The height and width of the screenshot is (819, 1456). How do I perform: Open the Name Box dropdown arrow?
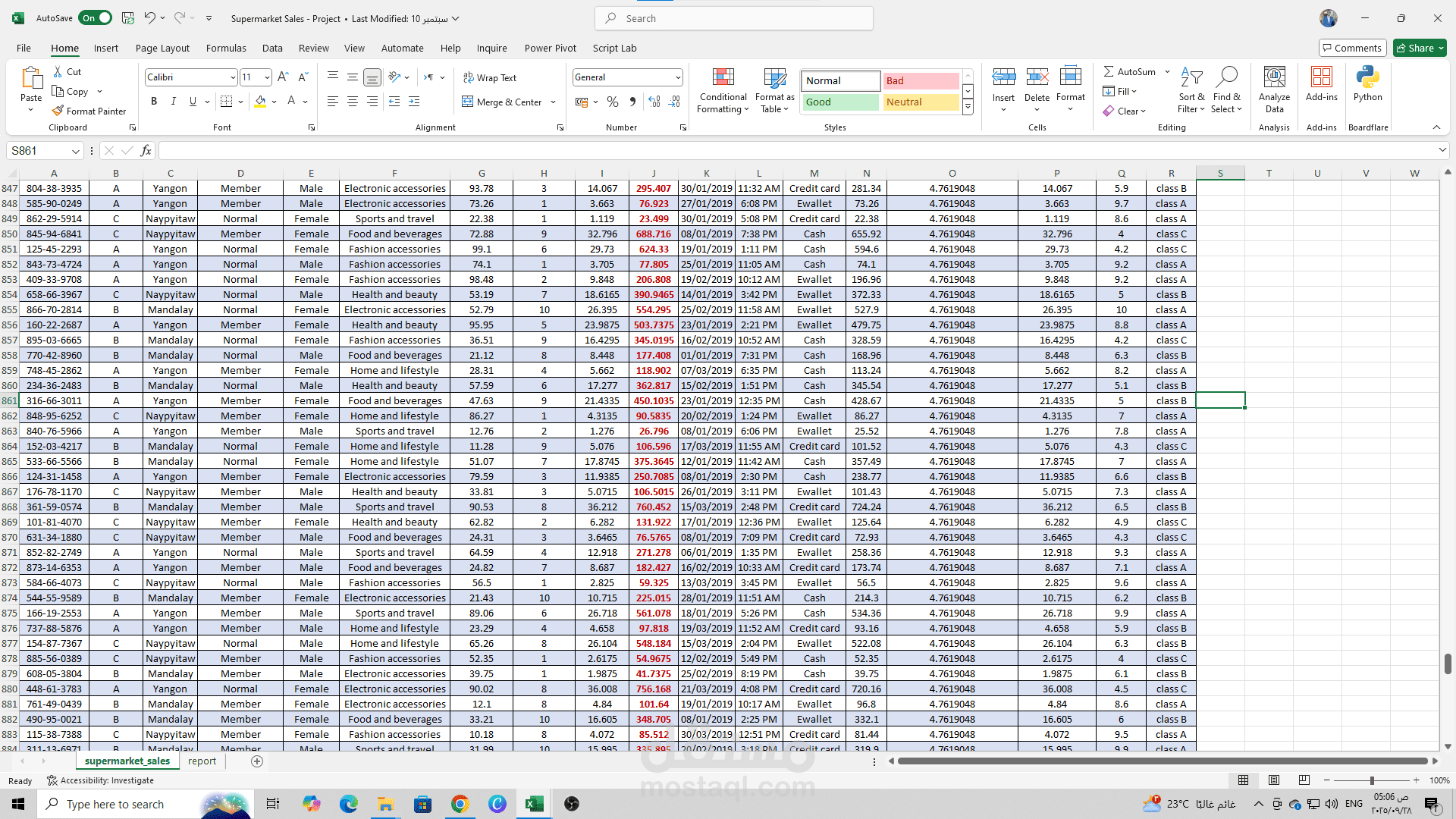[x=75, y=151]
